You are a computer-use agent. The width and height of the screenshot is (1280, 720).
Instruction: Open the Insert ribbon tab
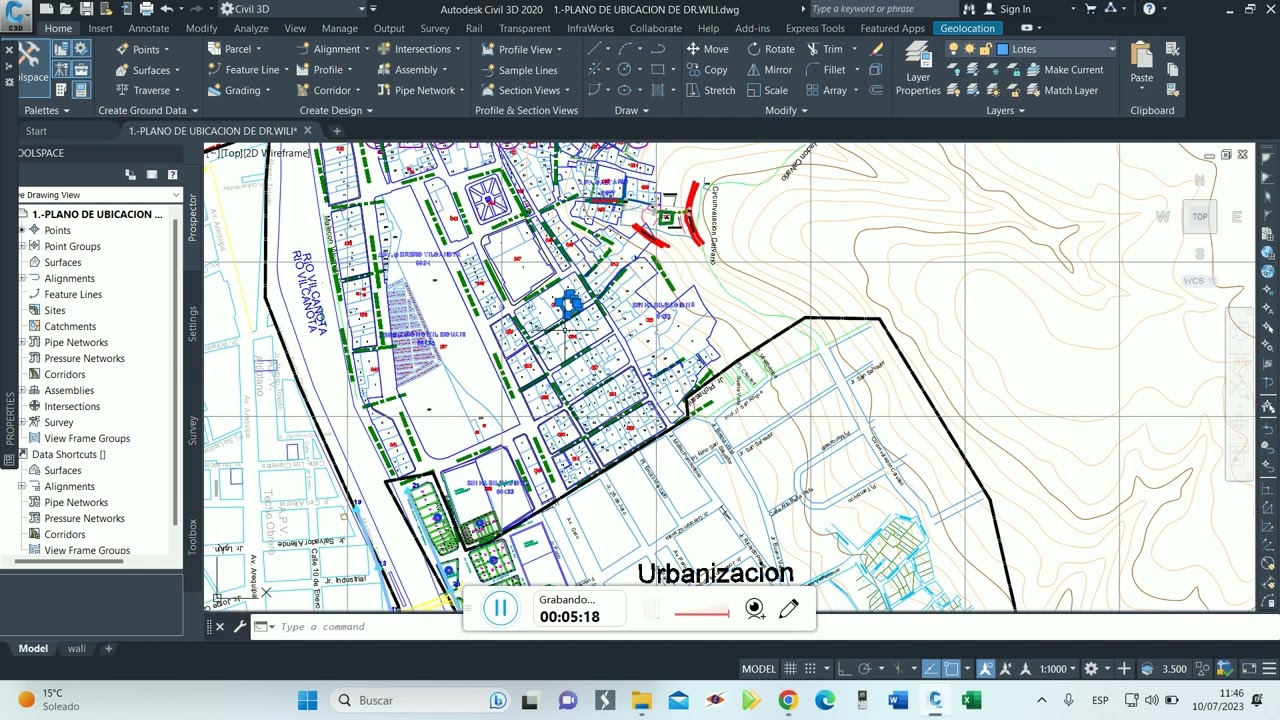100,28
